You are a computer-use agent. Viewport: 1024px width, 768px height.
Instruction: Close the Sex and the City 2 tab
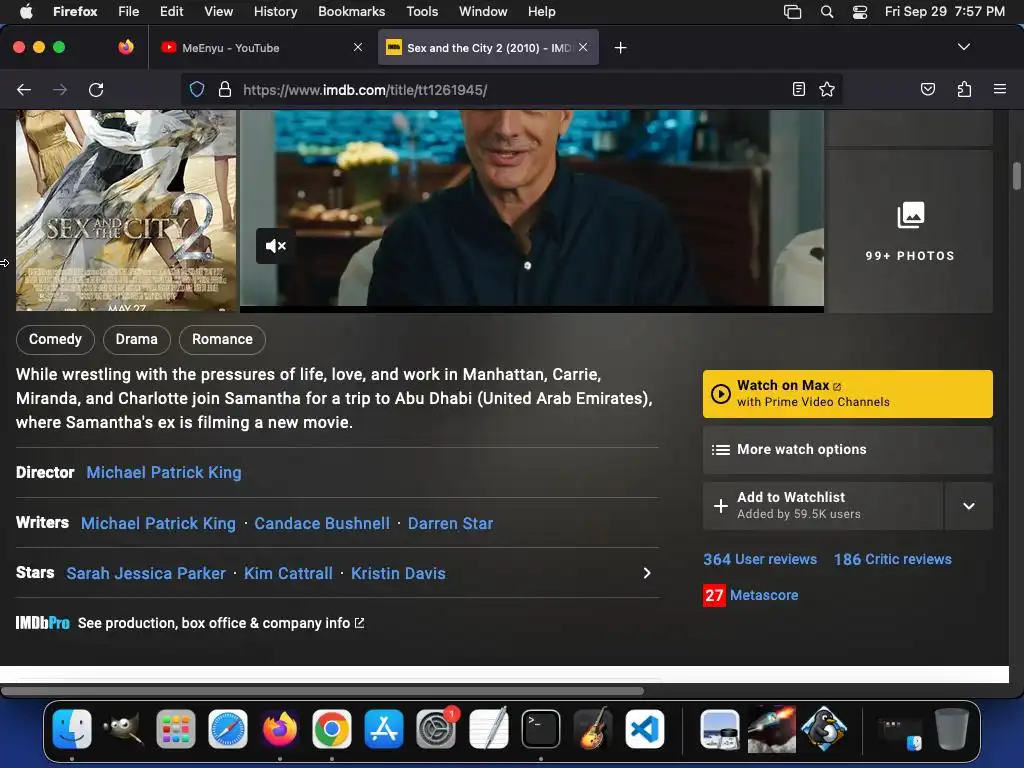[583, 47]
